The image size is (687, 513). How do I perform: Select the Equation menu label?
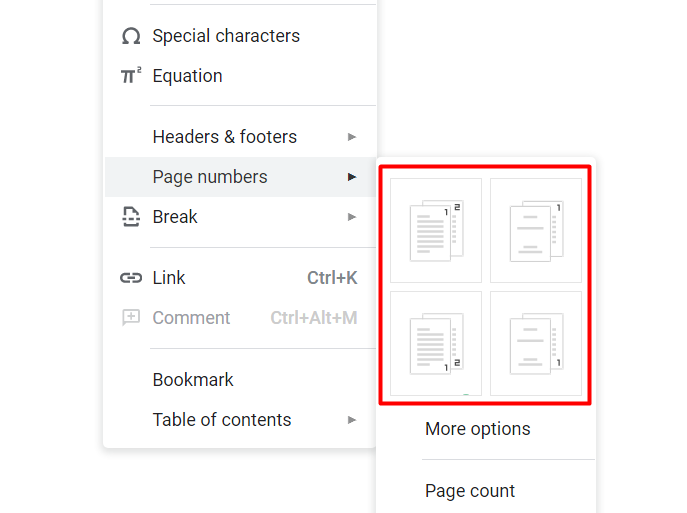pos(187,76)
